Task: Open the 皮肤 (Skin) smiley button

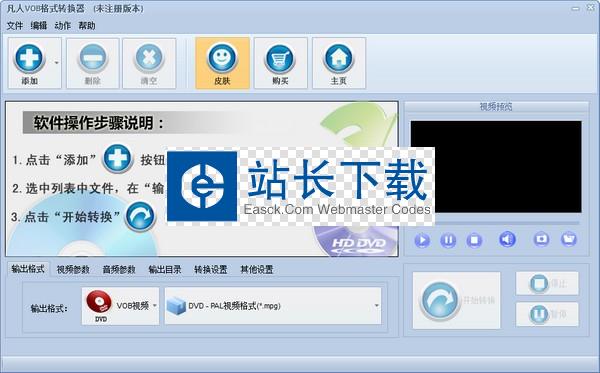Action: click(x=222, y=63)
